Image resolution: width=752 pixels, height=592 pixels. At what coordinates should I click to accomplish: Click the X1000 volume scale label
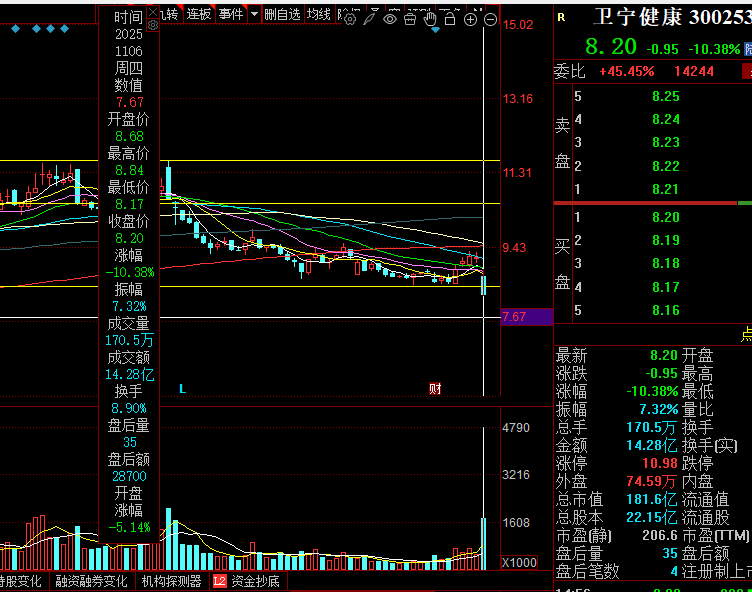click(x=519, y=563)
